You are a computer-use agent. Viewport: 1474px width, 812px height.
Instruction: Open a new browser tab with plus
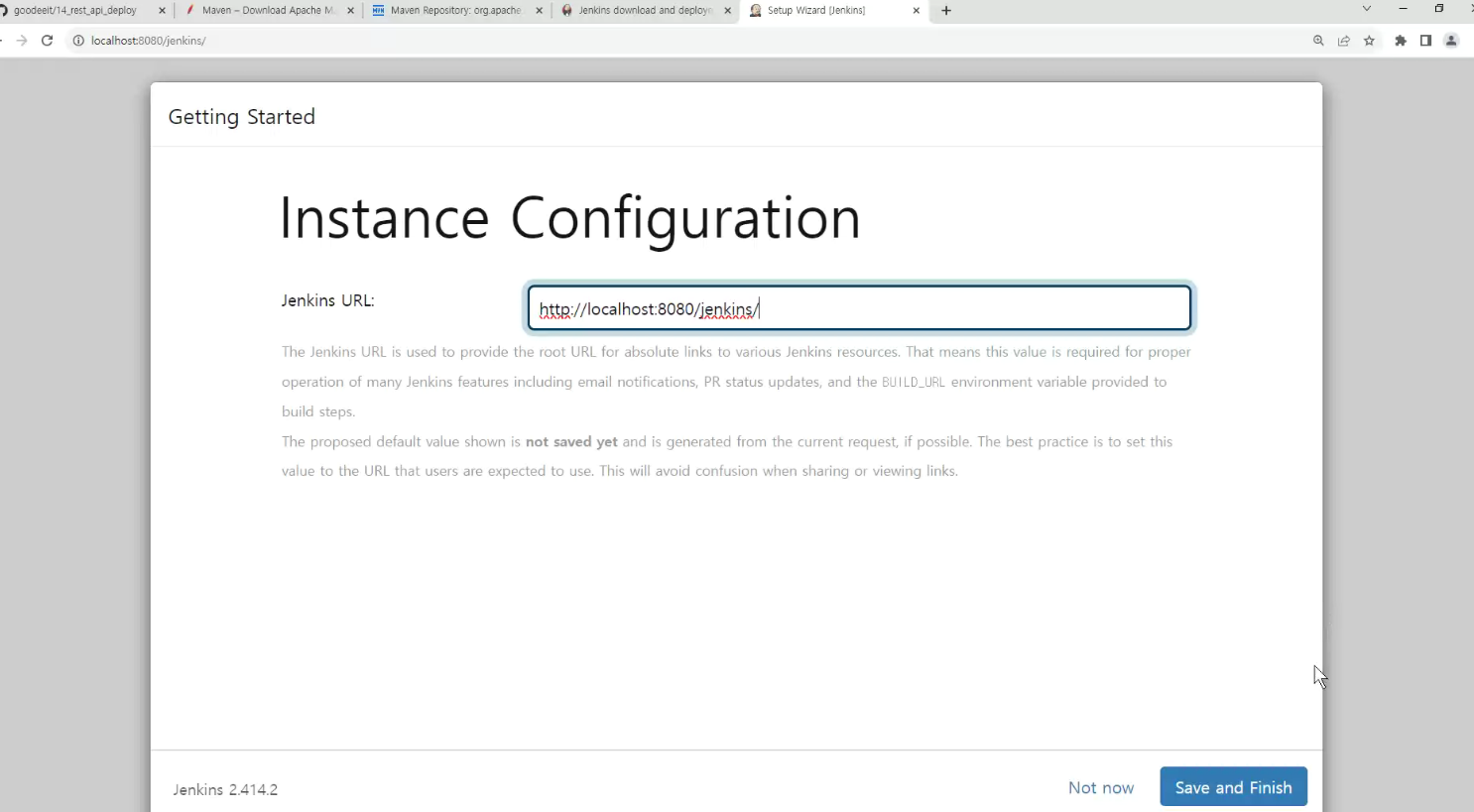pyautogui.click(x=946, y=11)
